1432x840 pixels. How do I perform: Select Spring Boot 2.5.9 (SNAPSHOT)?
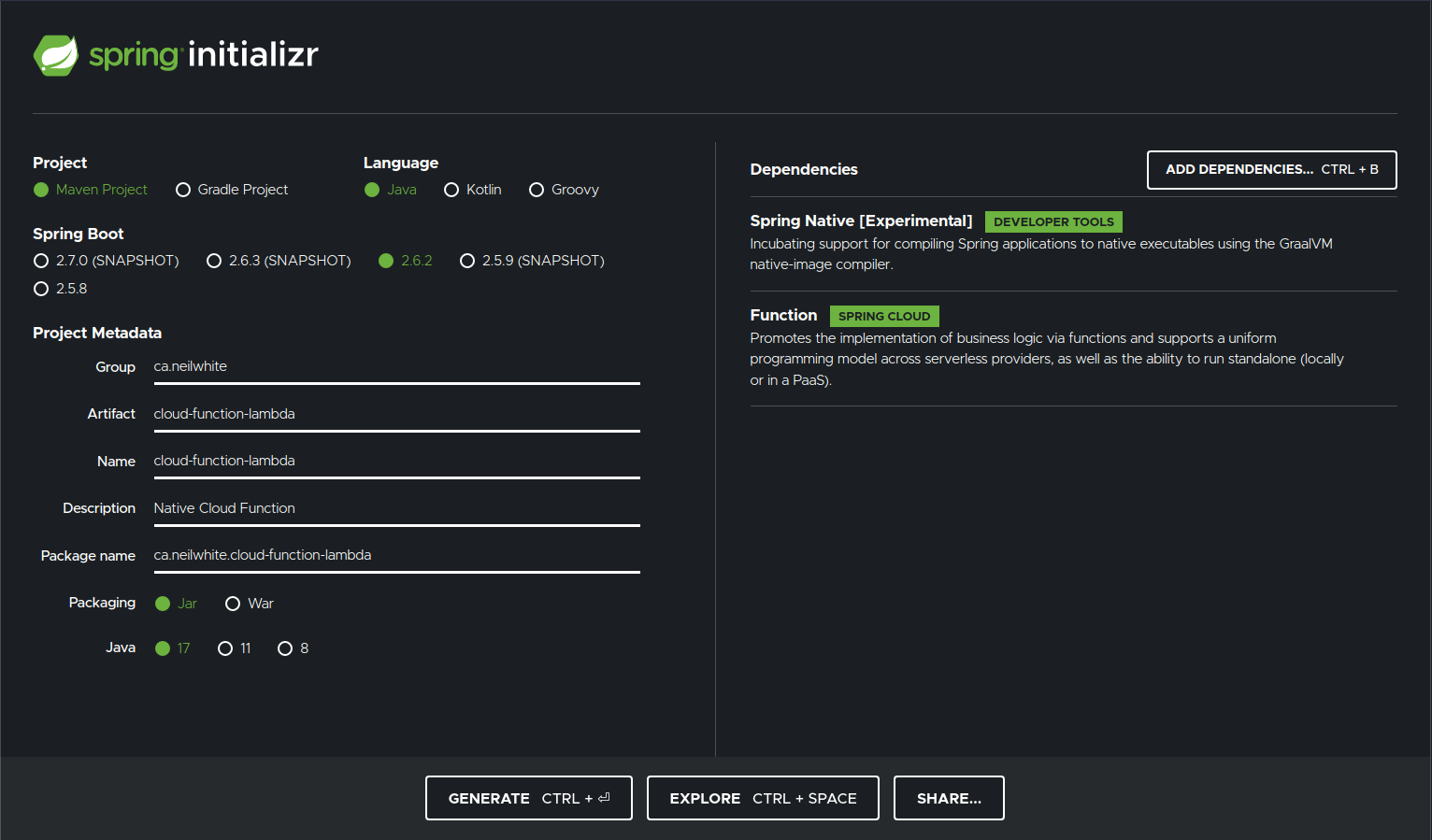click(x=532, y=261)
